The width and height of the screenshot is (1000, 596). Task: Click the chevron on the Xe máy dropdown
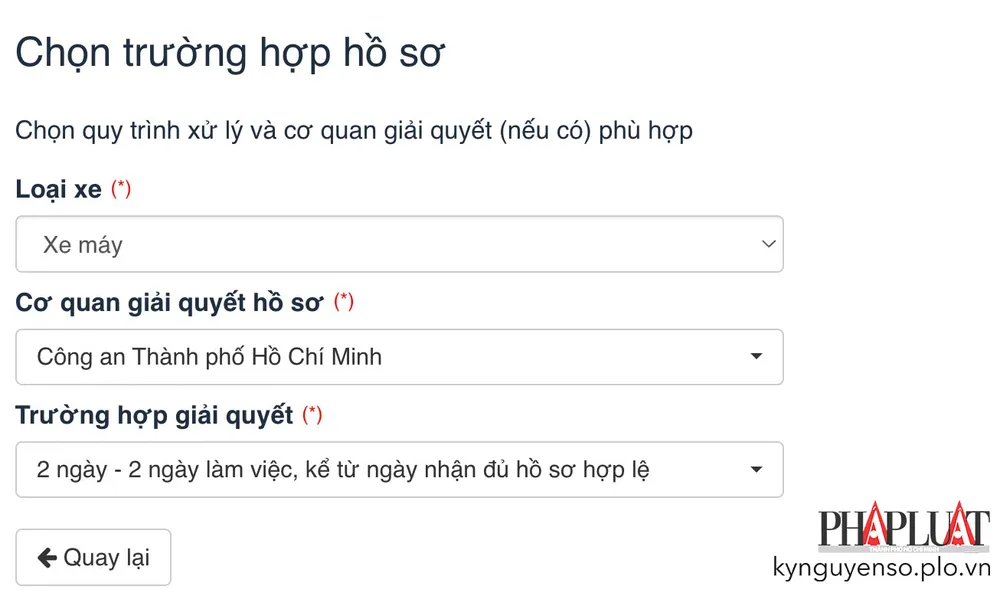(x=766, y=243)
